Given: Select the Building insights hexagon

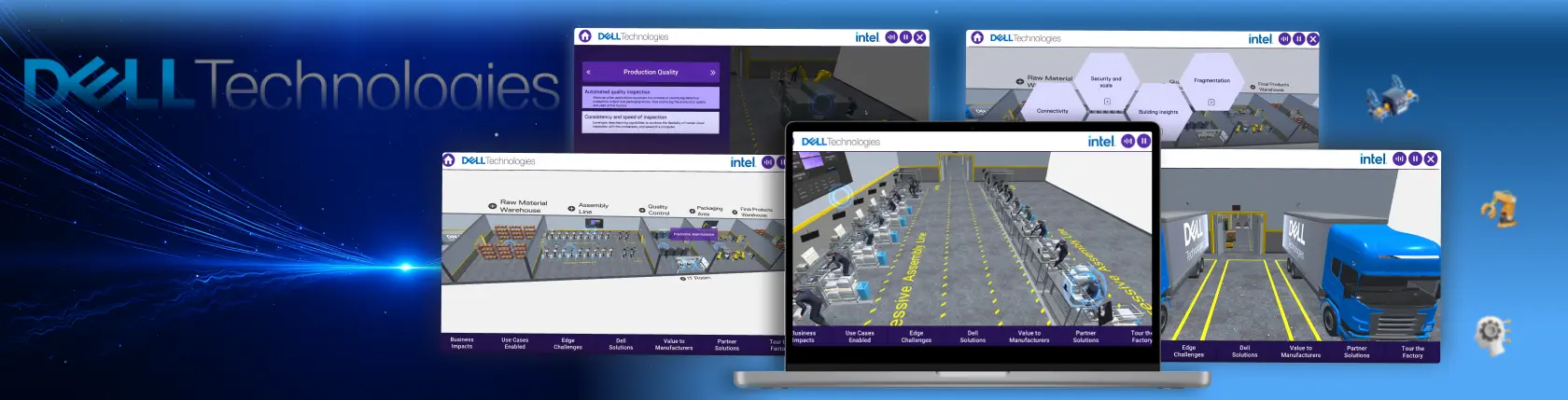Looking at the screenshot, I should (1158, 111).
